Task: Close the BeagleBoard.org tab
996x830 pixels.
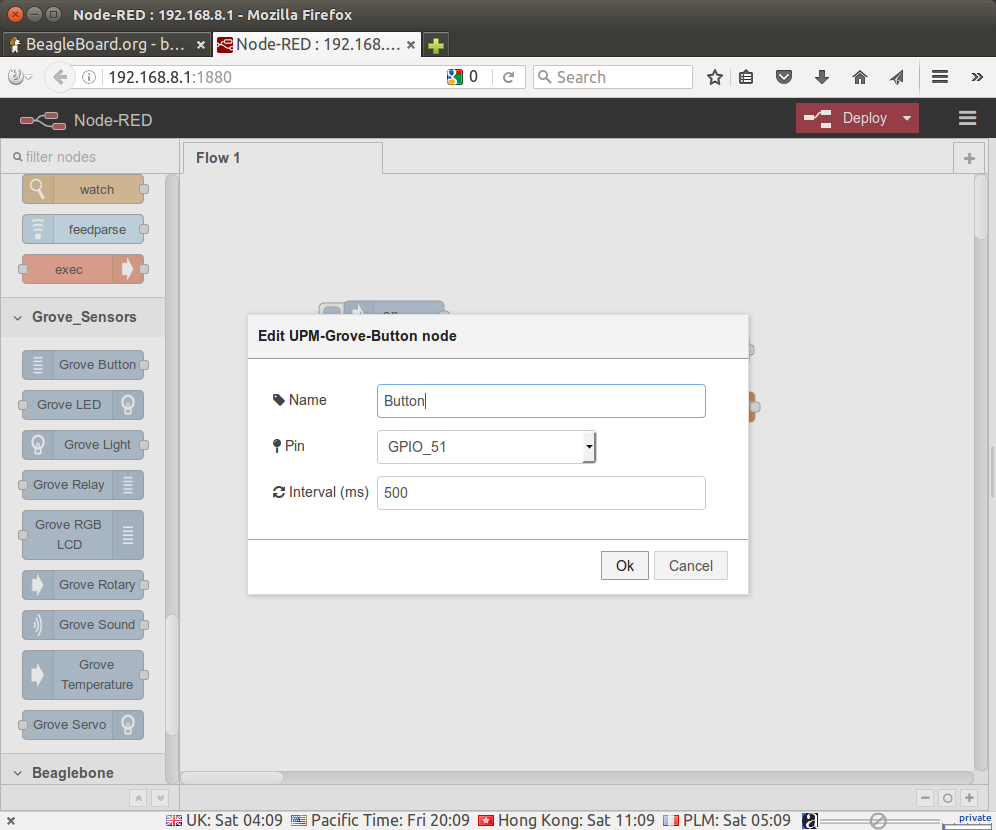Action: coord(201,44)
